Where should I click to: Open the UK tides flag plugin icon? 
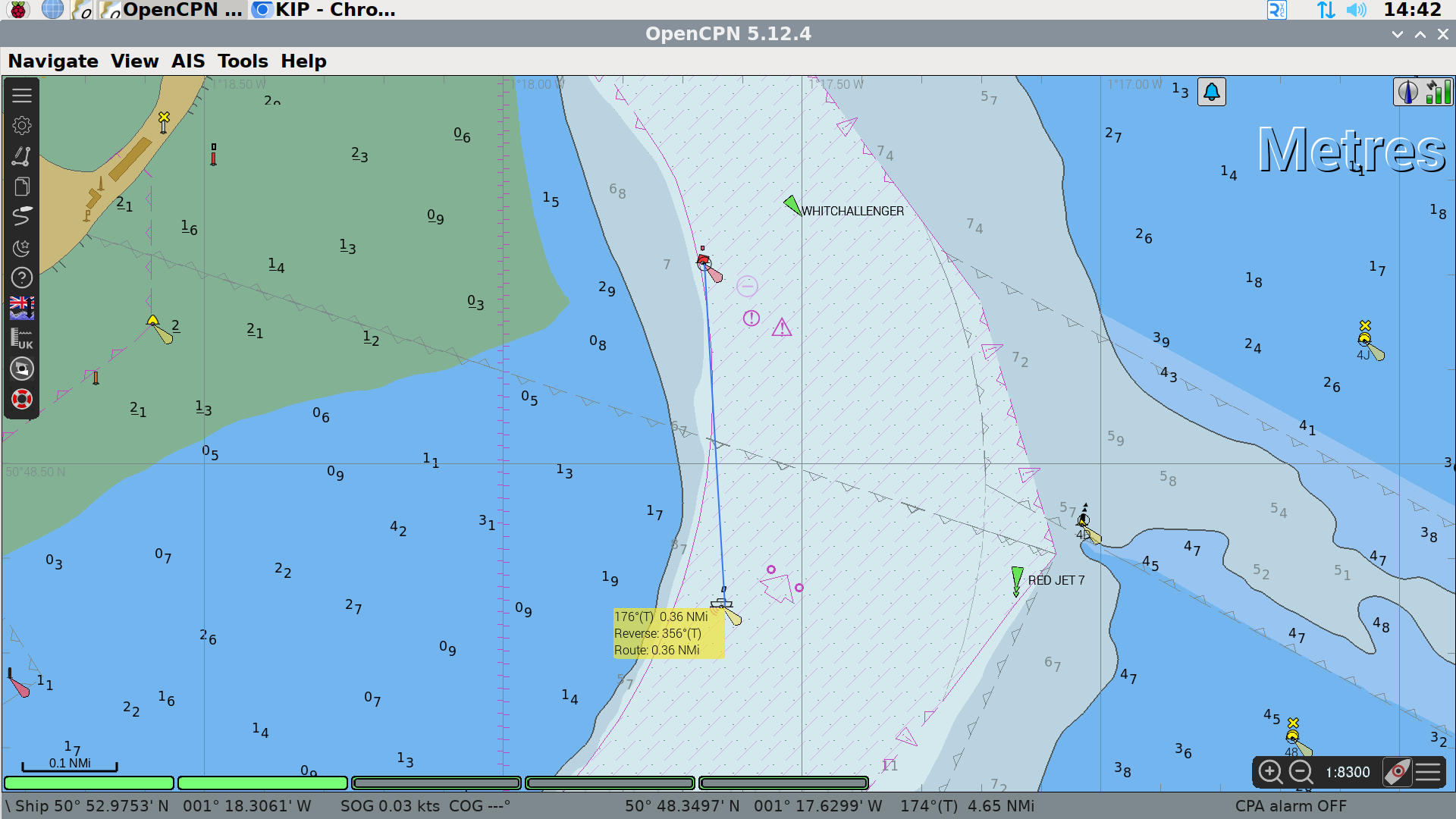click(22, 308)
